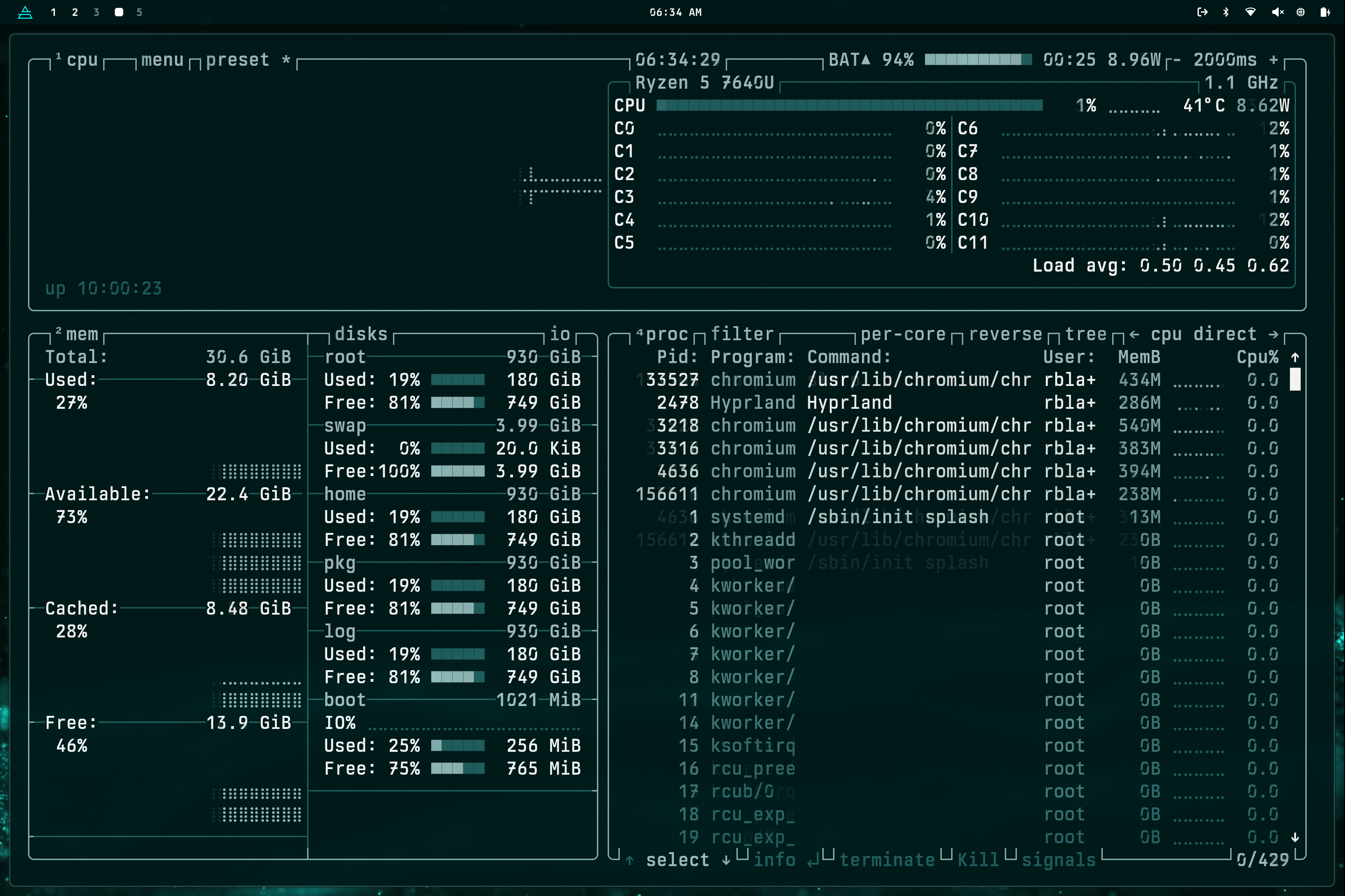
Task: Open the btop menu
Action: point(162,60)
